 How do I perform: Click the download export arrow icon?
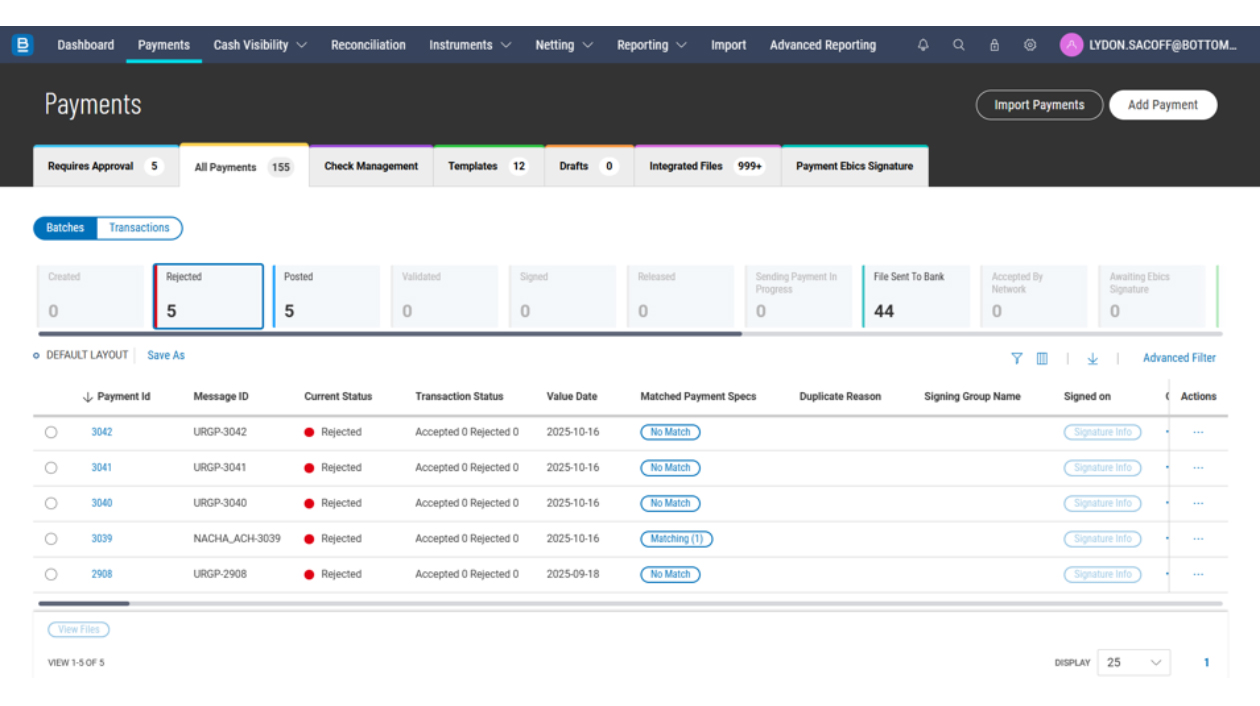1093,358
